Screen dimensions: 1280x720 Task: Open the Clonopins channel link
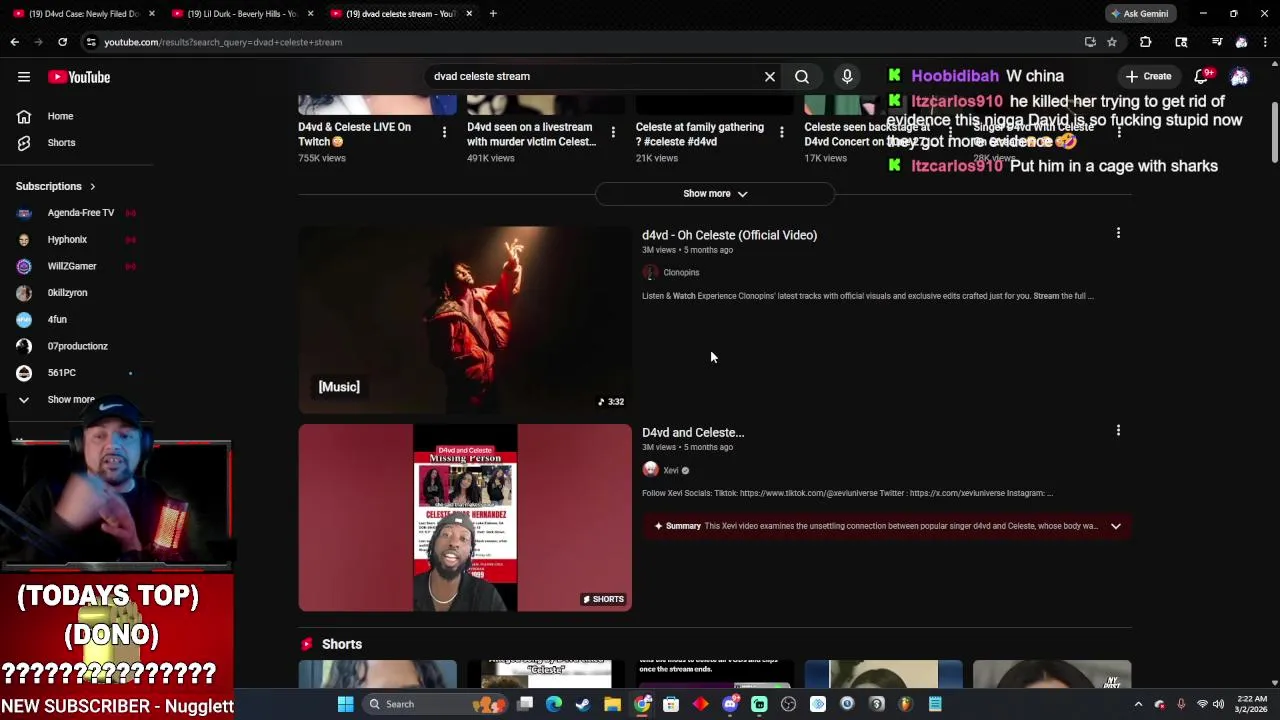coord(681,273)
